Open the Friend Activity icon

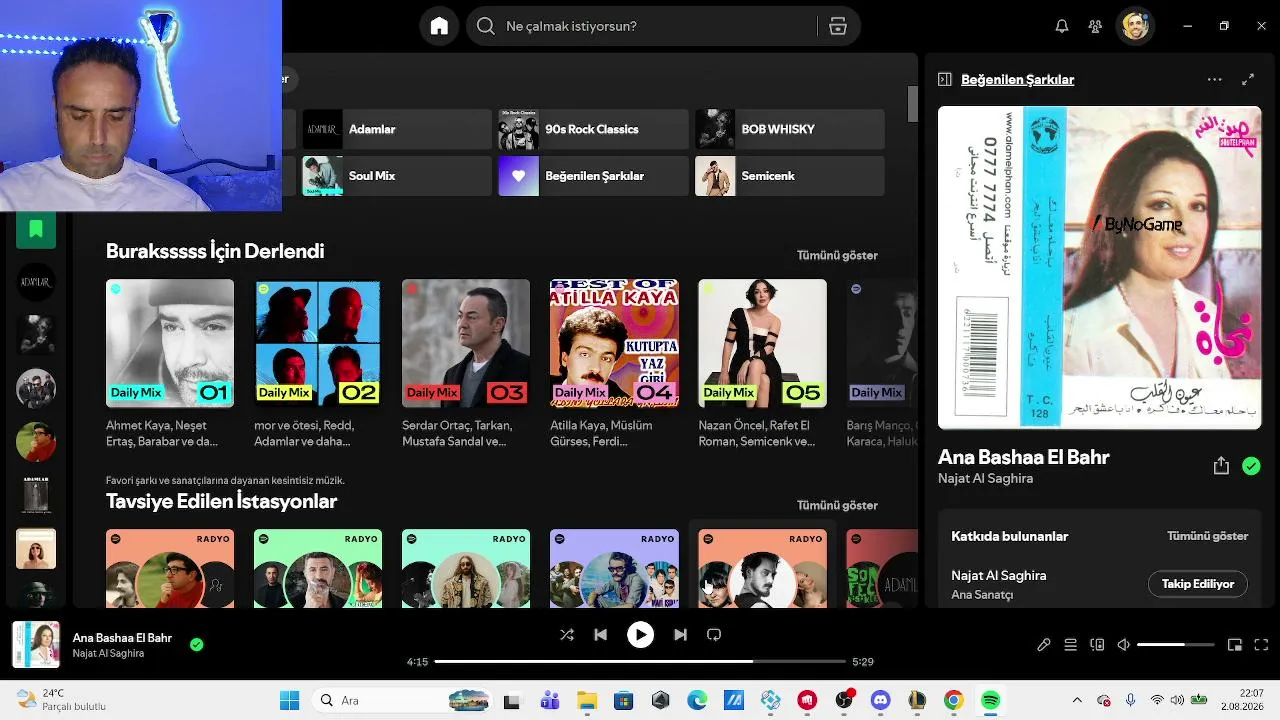[x=1095, y=26]
